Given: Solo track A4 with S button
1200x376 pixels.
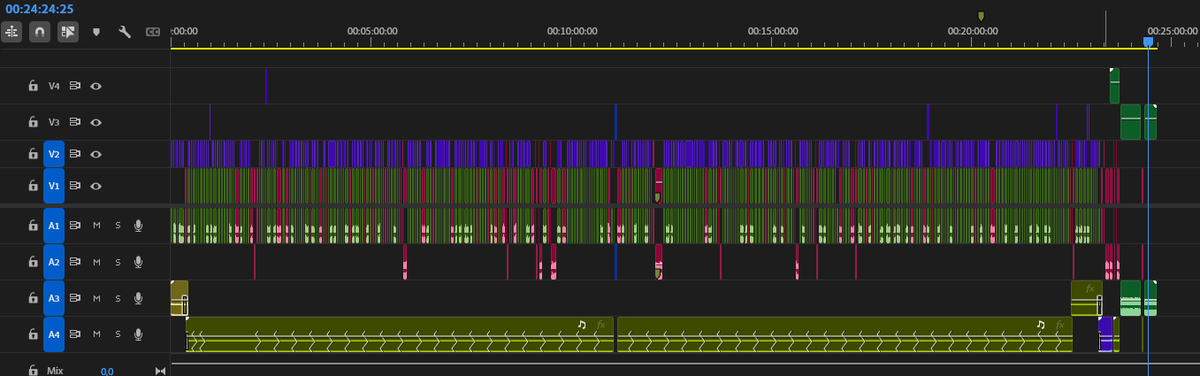Looking at the screenshot, I should pos(117,334).
